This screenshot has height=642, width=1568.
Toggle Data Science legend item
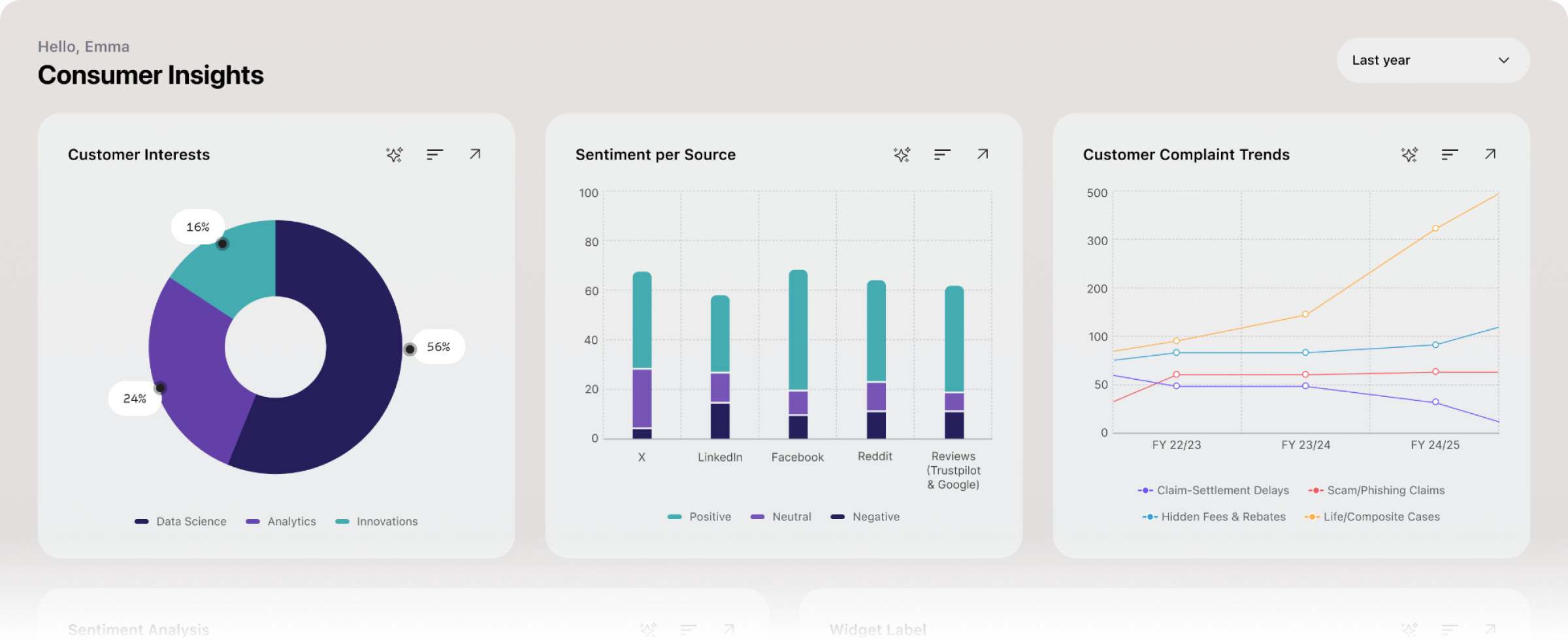[180, 521]
